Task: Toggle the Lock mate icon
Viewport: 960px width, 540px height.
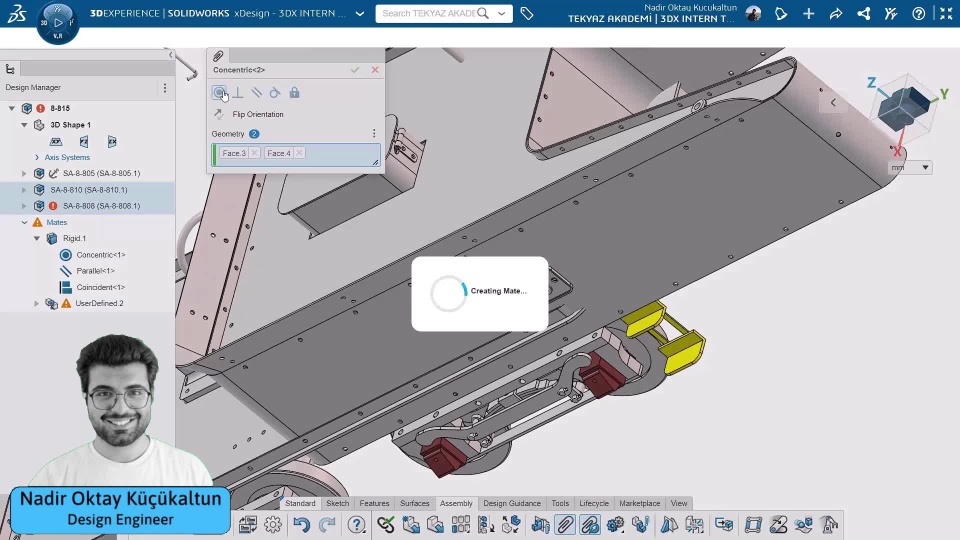Action: tap(294, 93)
